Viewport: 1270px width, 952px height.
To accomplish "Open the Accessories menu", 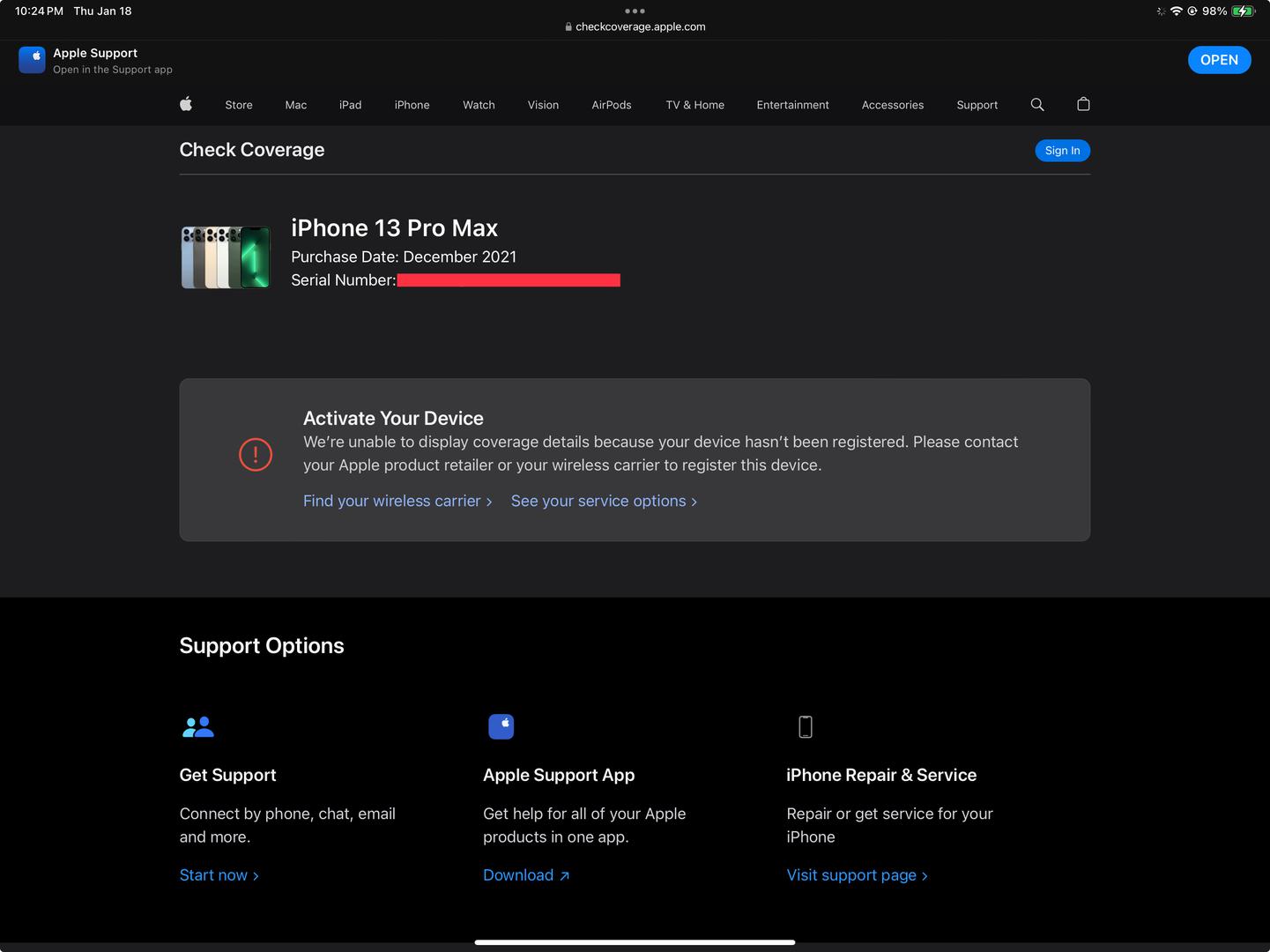I will (893, 105).
